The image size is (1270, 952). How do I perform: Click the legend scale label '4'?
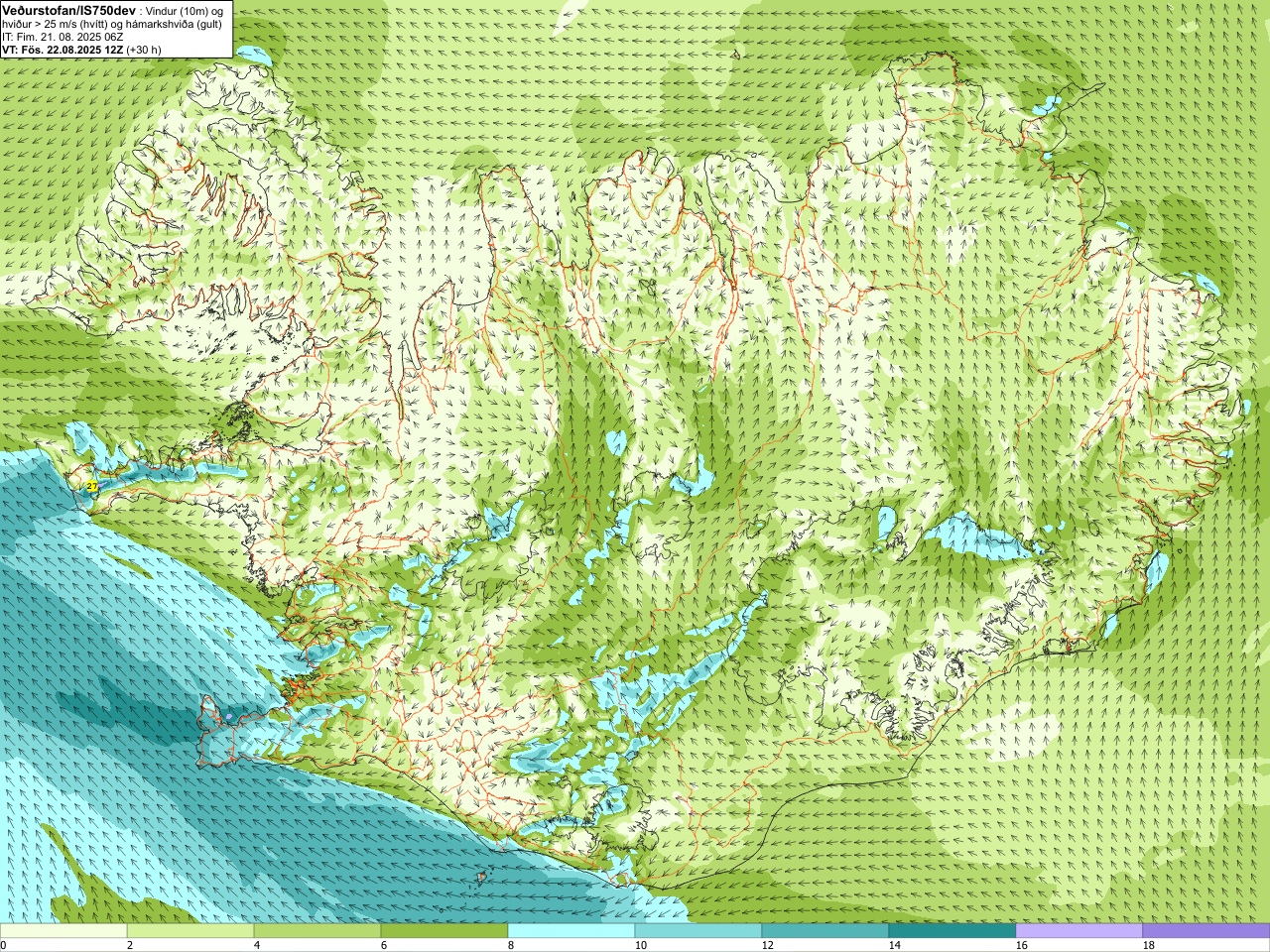257,945
